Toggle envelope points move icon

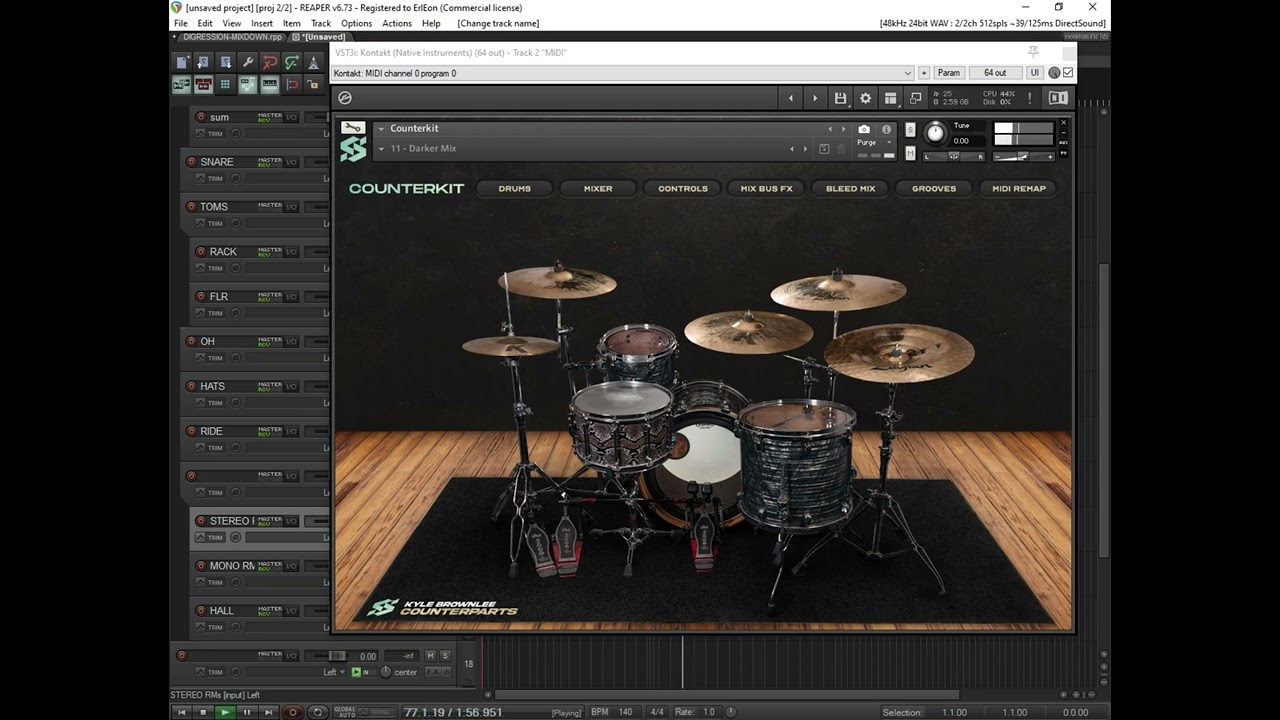point(247,85)
